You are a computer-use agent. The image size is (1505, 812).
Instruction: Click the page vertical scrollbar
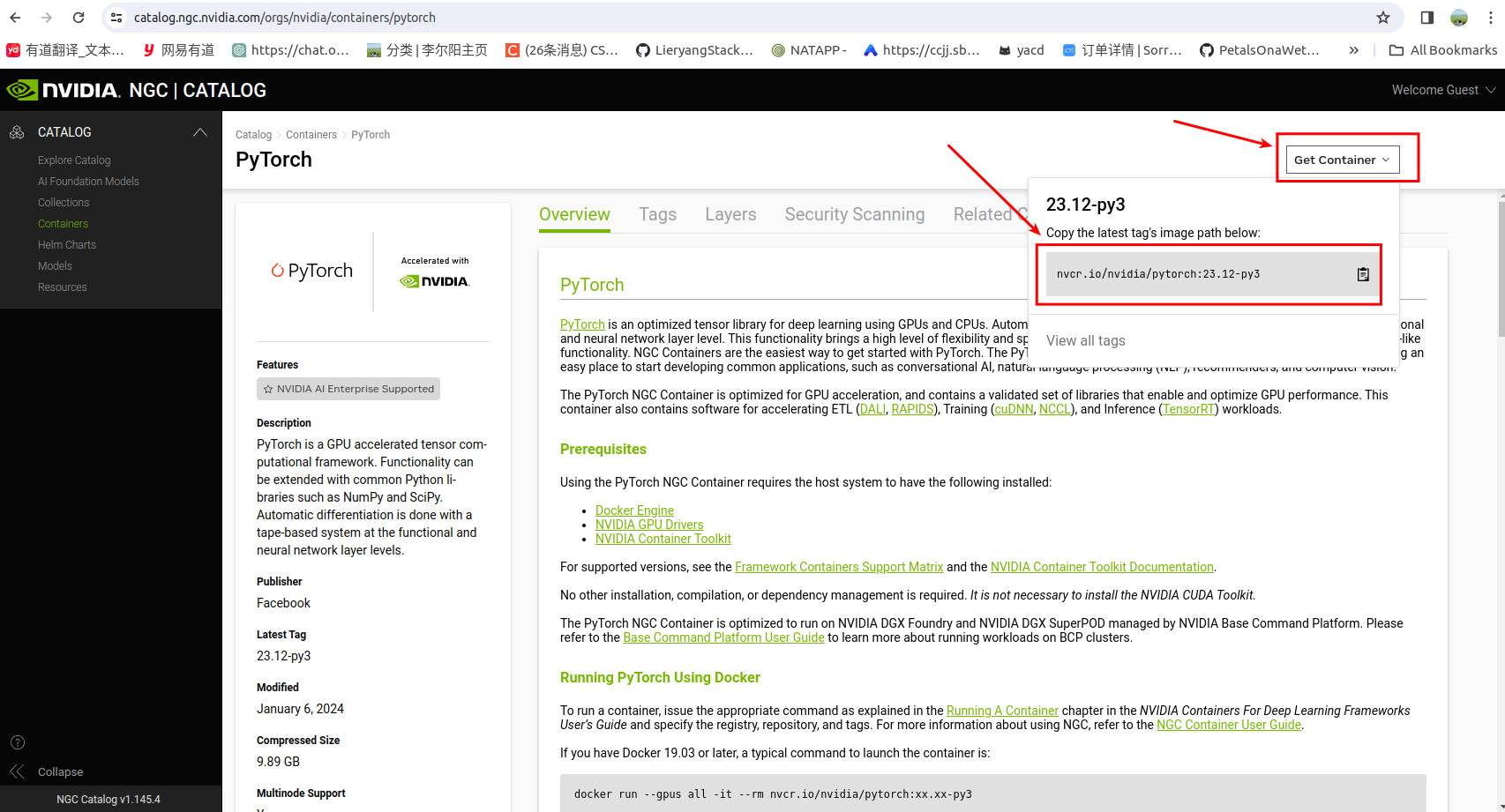click(1501, 269)
